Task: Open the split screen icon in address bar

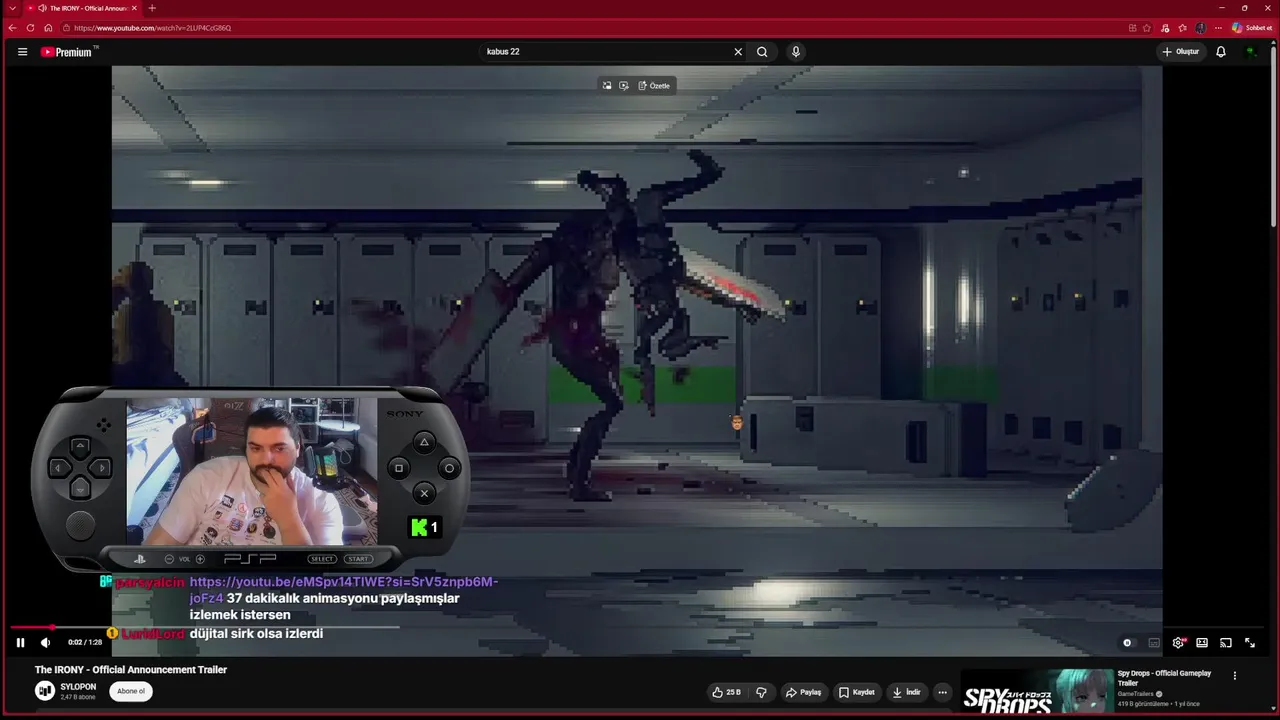Action: (1132, 28)
